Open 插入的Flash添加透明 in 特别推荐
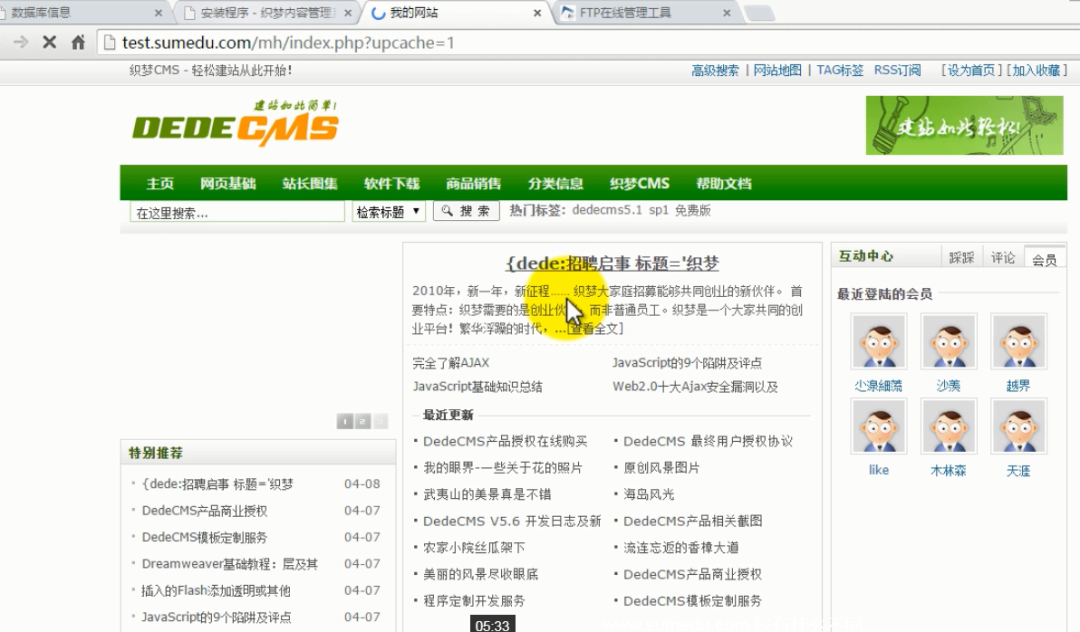Image resolution: width=1080 pixels, height=632 pixels. [x=216, y=591]
